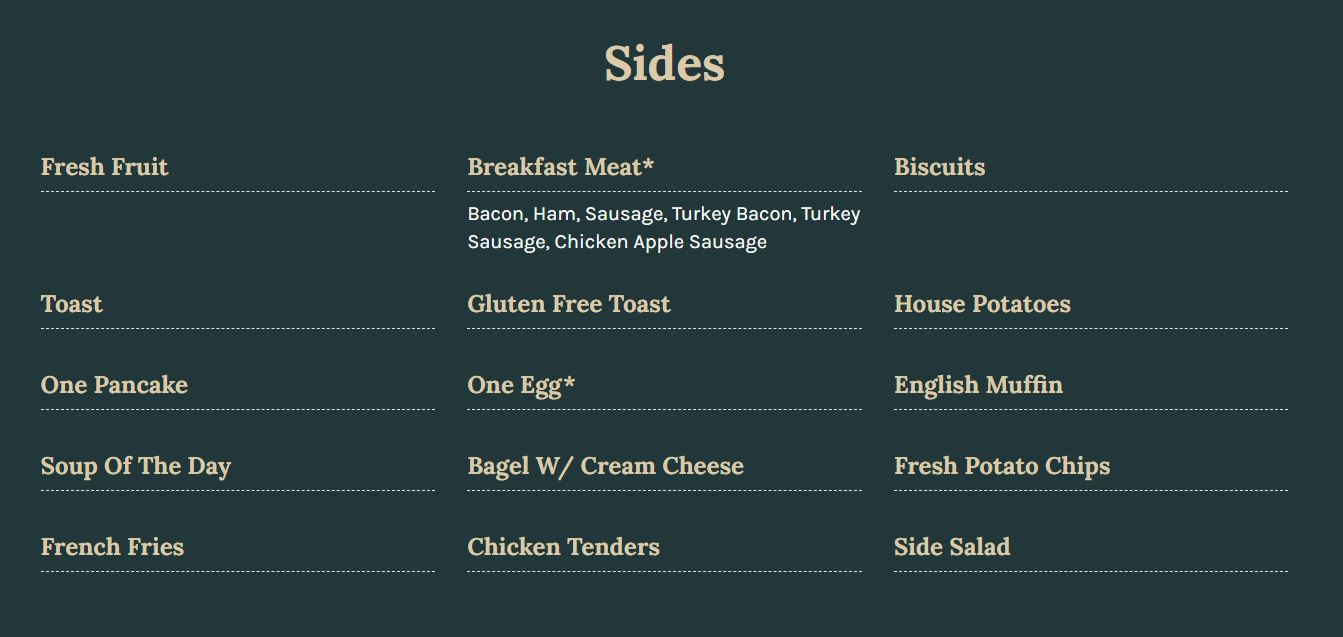The width and height of the screenshot is (1343, 637).
Task: Click the French Fries side
Action: tap(112, 547)
